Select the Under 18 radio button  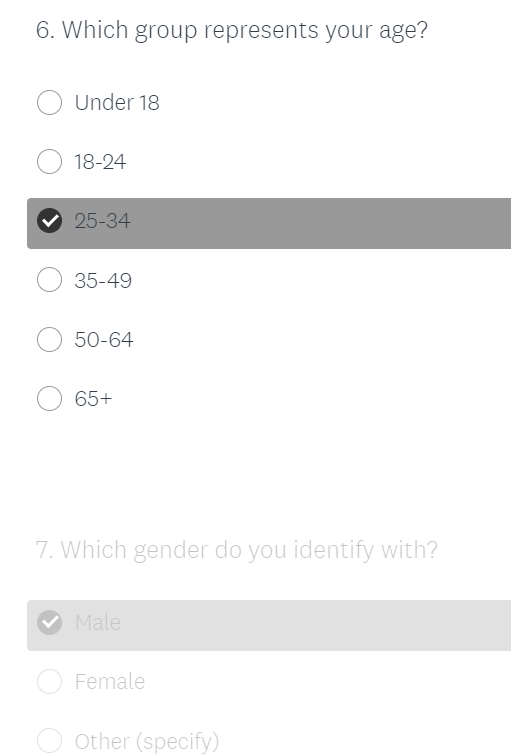pyautogui.click(x=49, y=102)
